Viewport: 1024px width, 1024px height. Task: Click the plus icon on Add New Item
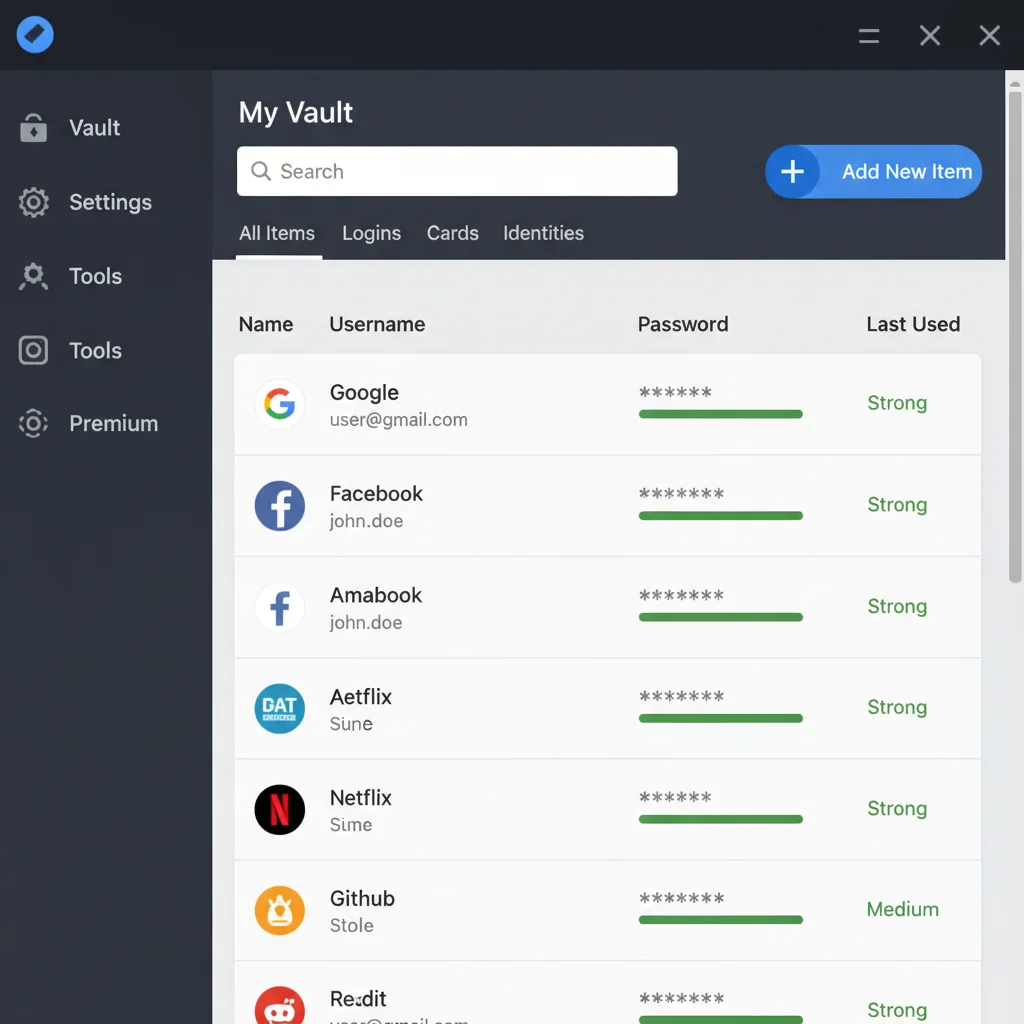pos(792,172)
